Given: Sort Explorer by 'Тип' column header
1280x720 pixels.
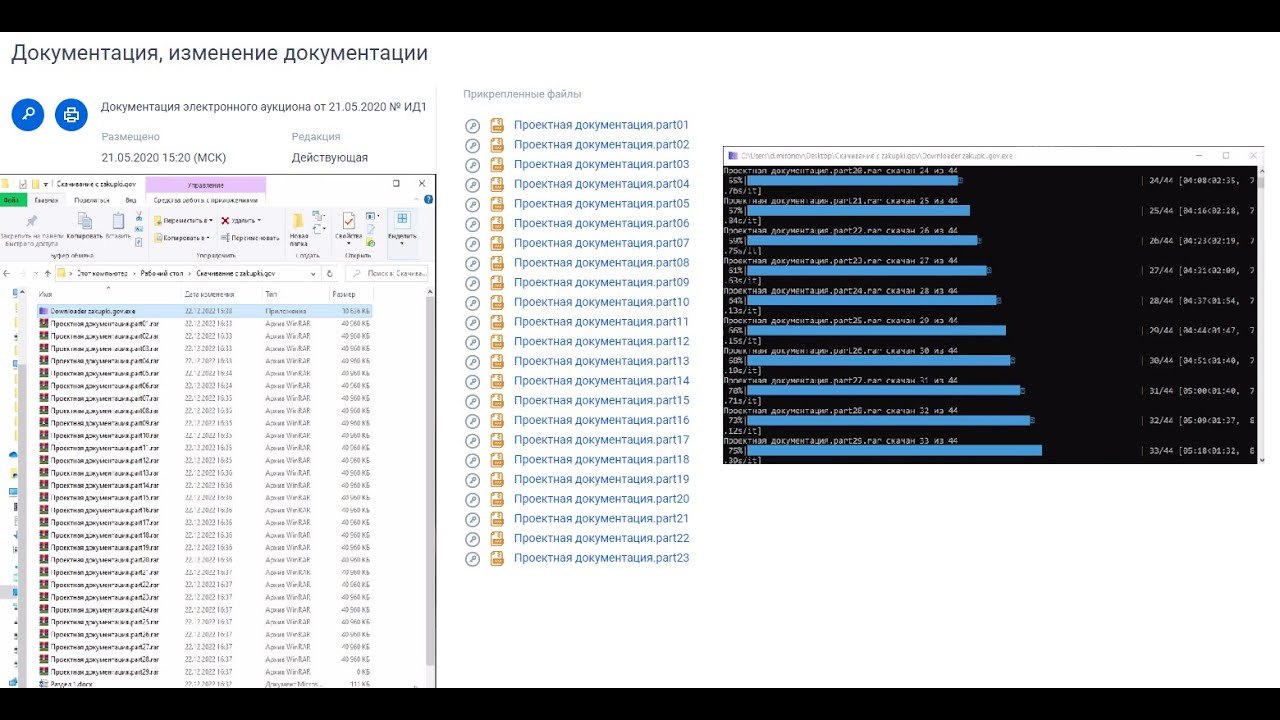Looking at the screenshot, I should pos(295,295).
